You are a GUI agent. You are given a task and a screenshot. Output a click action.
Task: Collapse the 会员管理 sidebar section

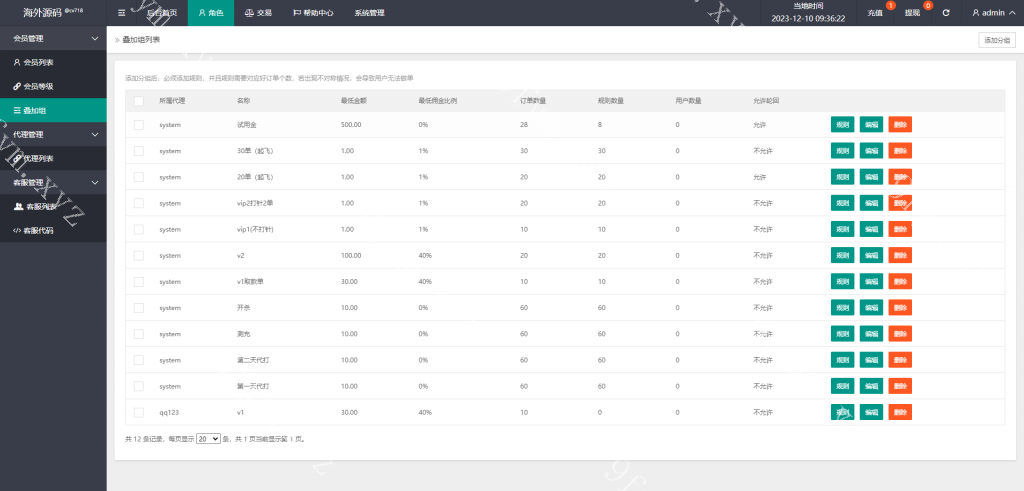[x=53, y=38]
